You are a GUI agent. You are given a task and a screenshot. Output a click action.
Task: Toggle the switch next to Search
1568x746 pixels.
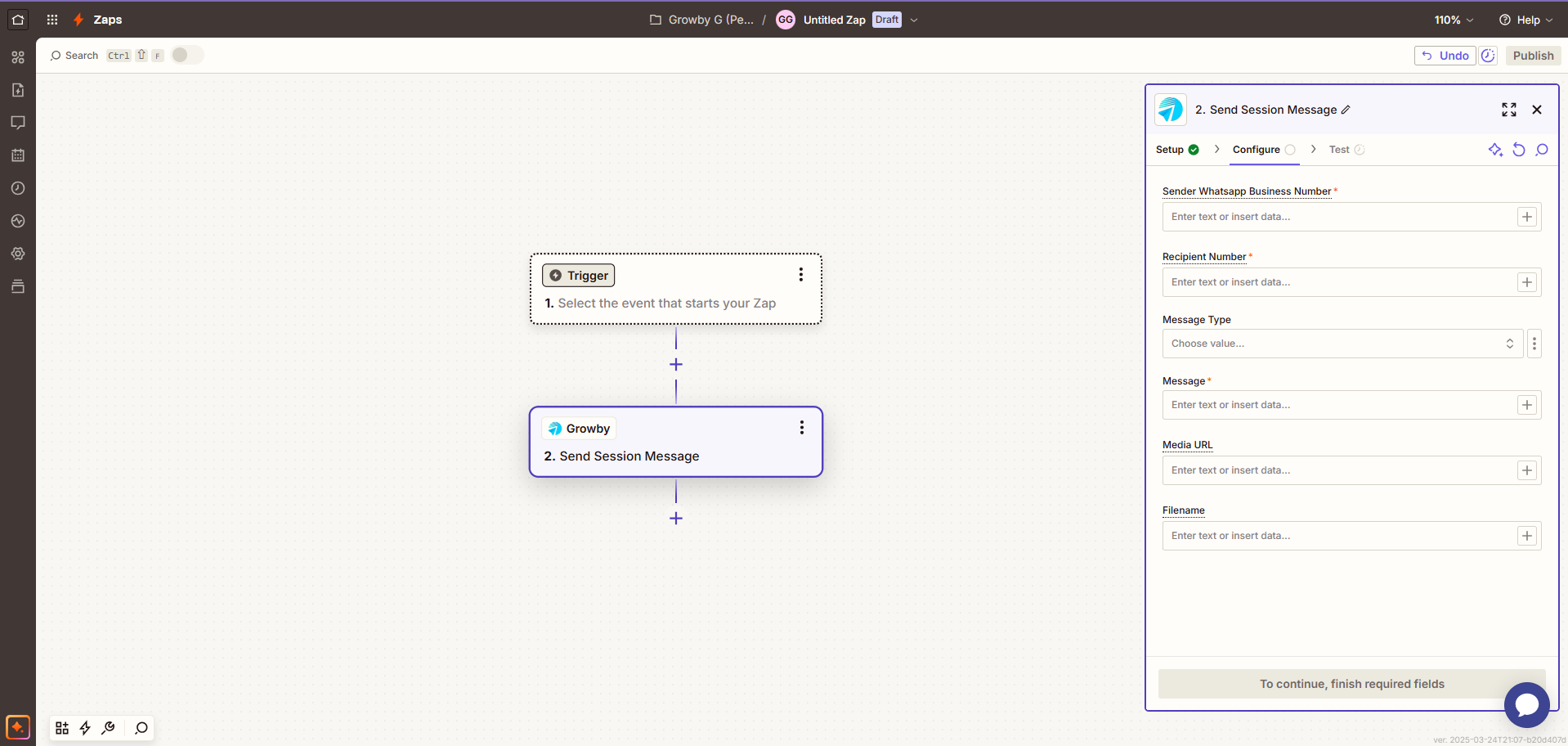point(187,55)
